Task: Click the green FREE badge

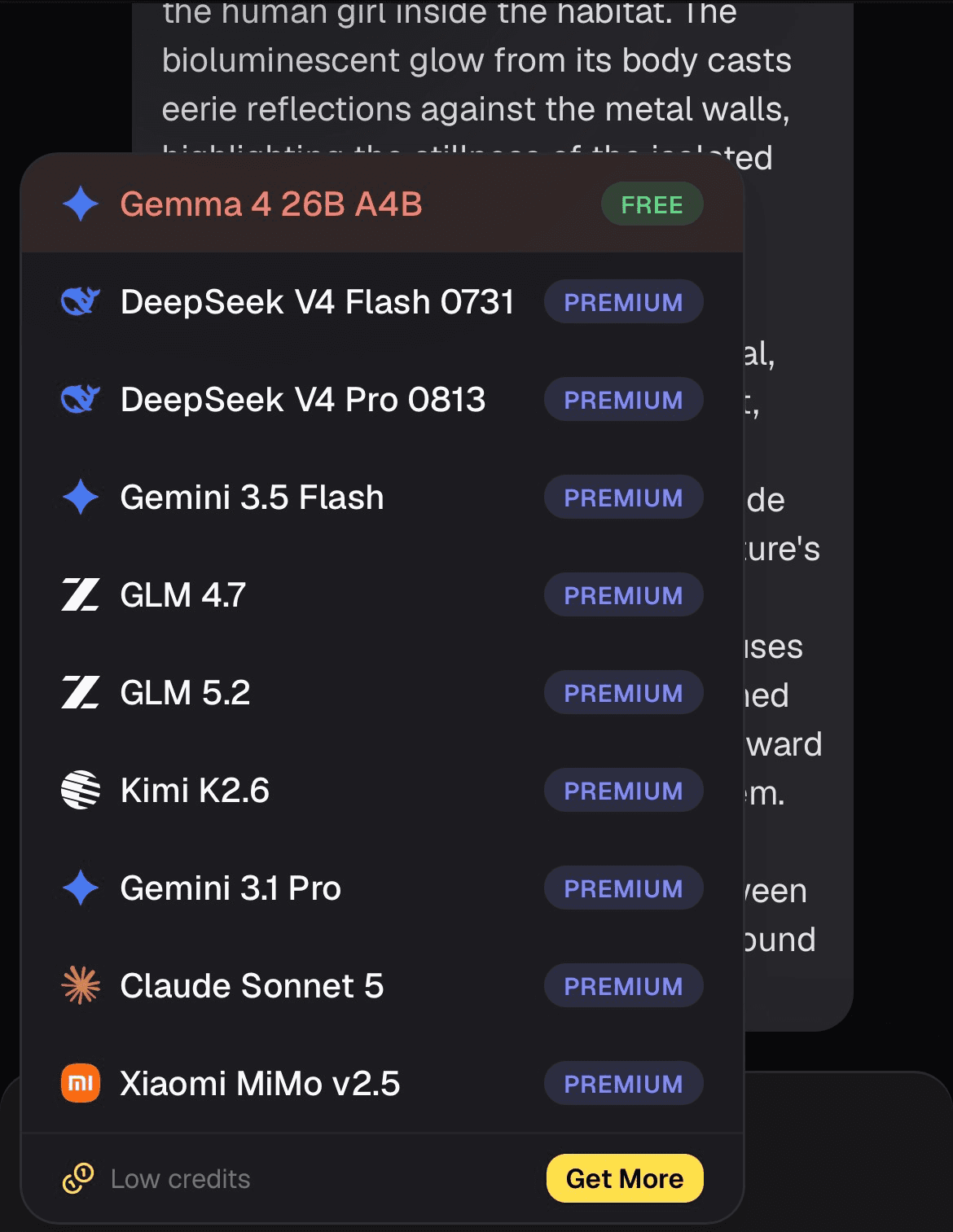Action: [652, 204]
